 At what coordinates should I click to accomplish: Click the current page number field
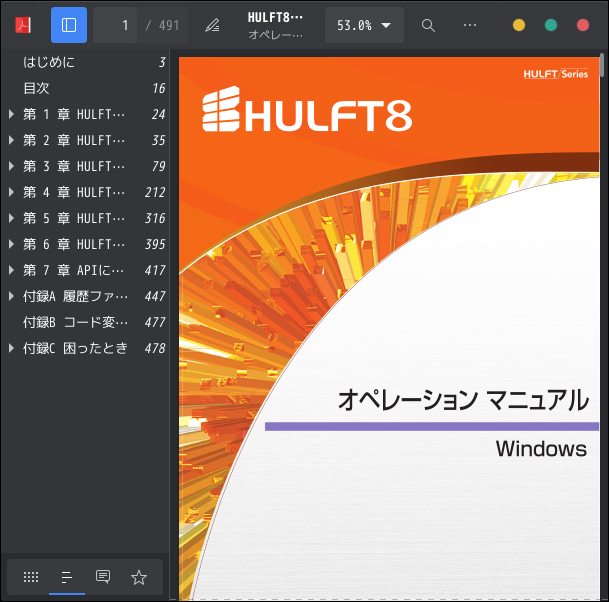coord(115,25)
